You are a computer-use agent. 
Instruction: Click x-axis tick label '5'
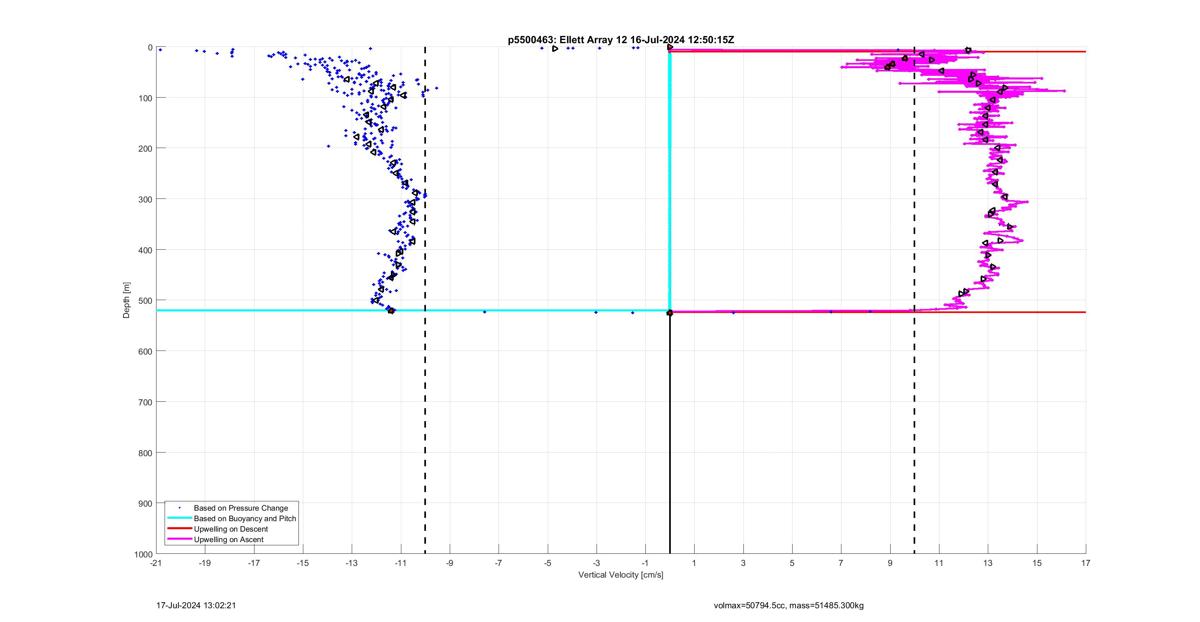tap(792, 563)
